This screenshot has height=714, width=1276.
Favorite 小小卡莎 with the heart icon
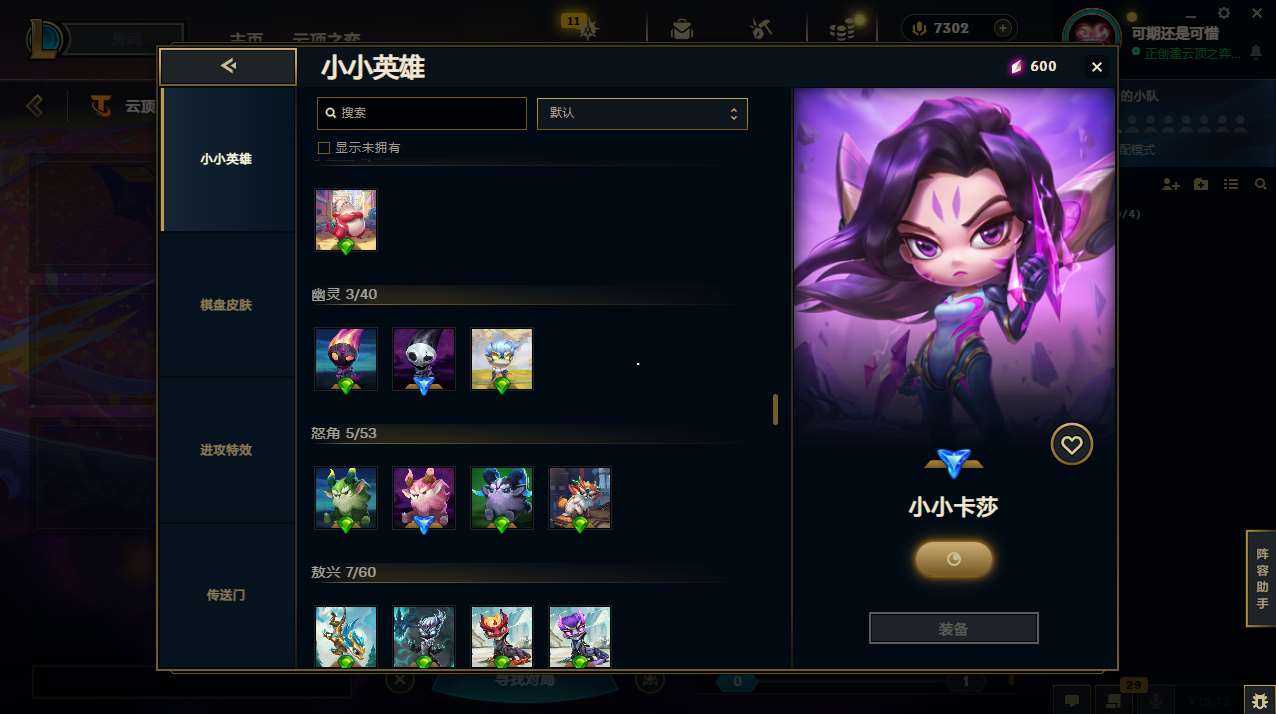tap(1071, 444)
